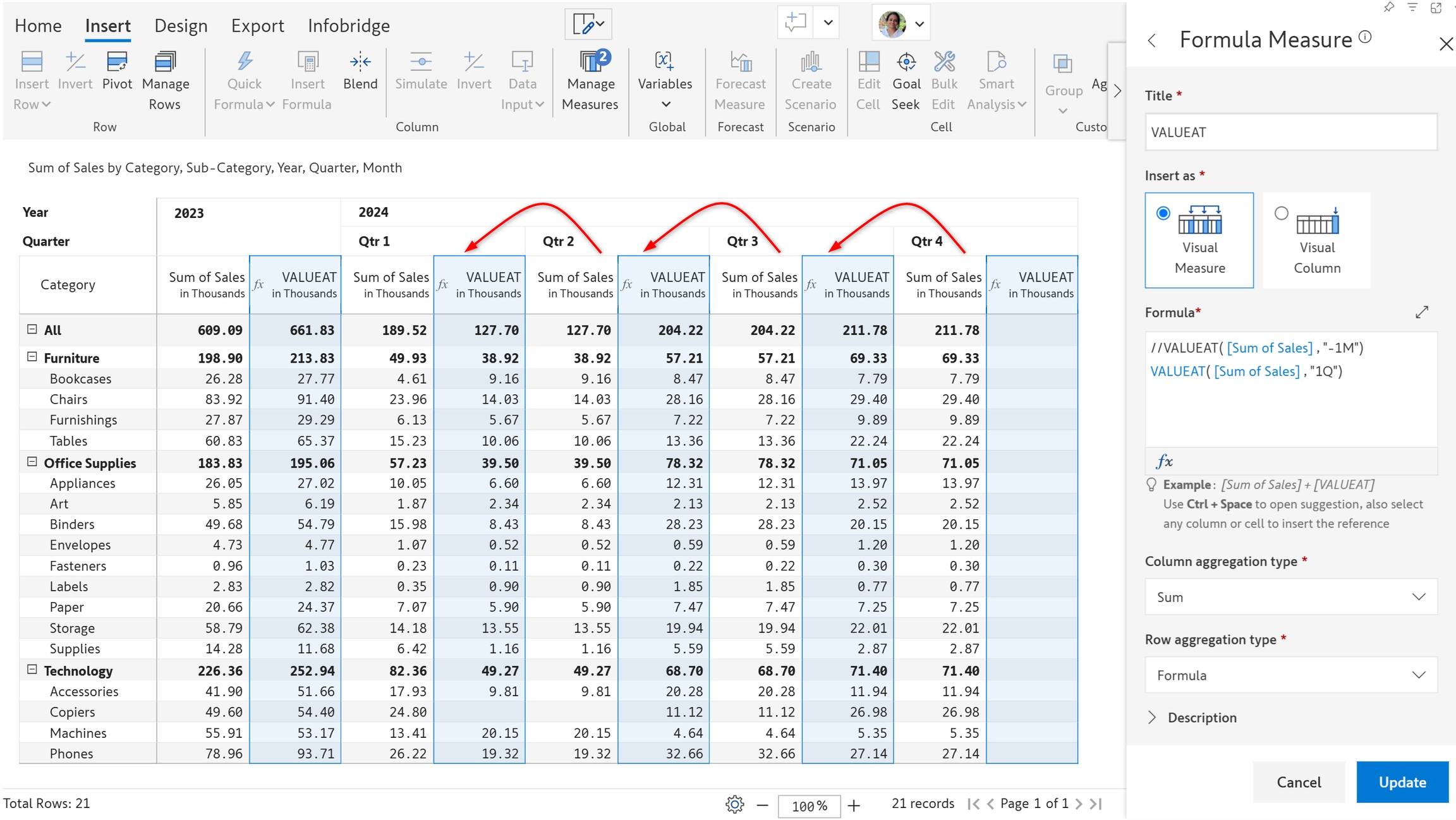
Task: Click the fx function button below formula
Action: pos(1164,461)
